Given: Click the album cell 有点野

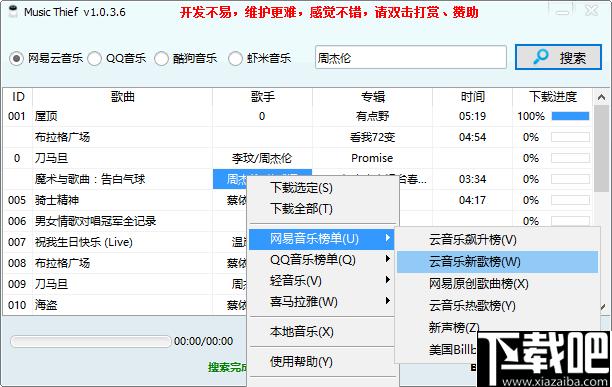Looking at the screenshot, I should pyautogui.click(x=372, y=116).
